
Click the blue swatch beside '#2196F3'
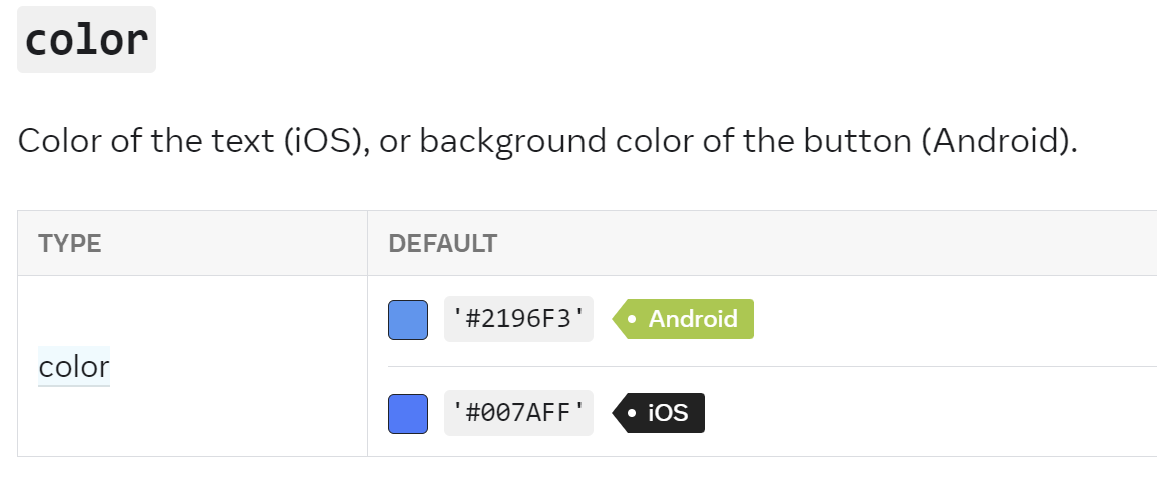coord(408,320)
